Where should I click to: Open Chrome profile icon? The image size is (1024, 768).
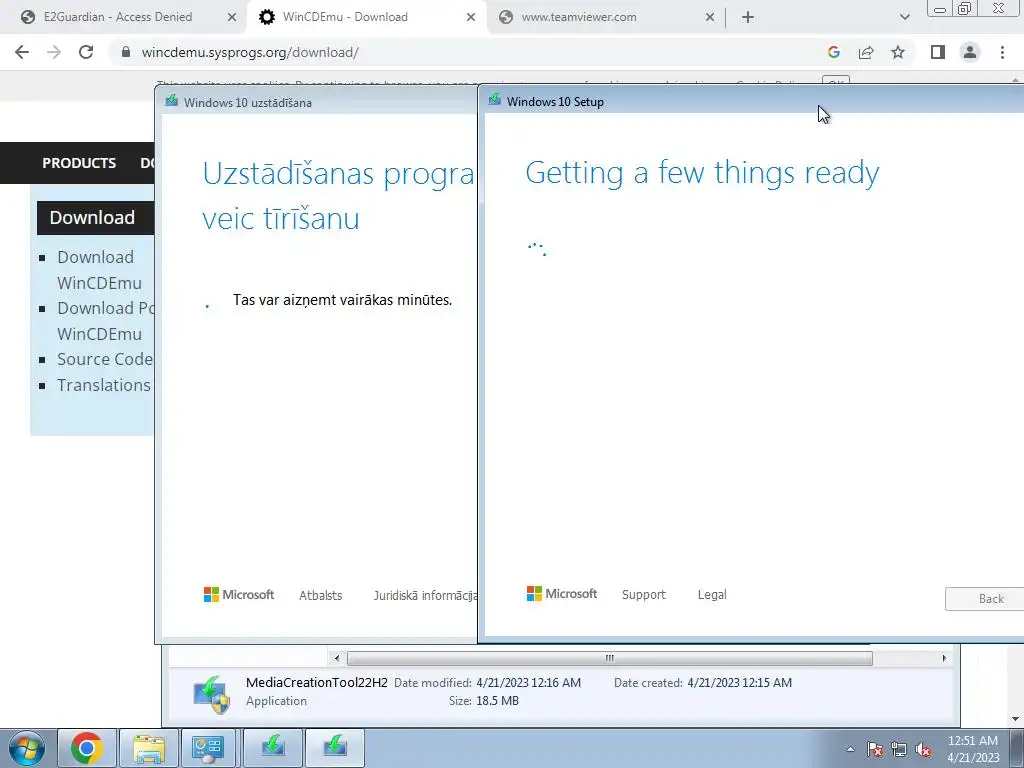coord(970,52)
